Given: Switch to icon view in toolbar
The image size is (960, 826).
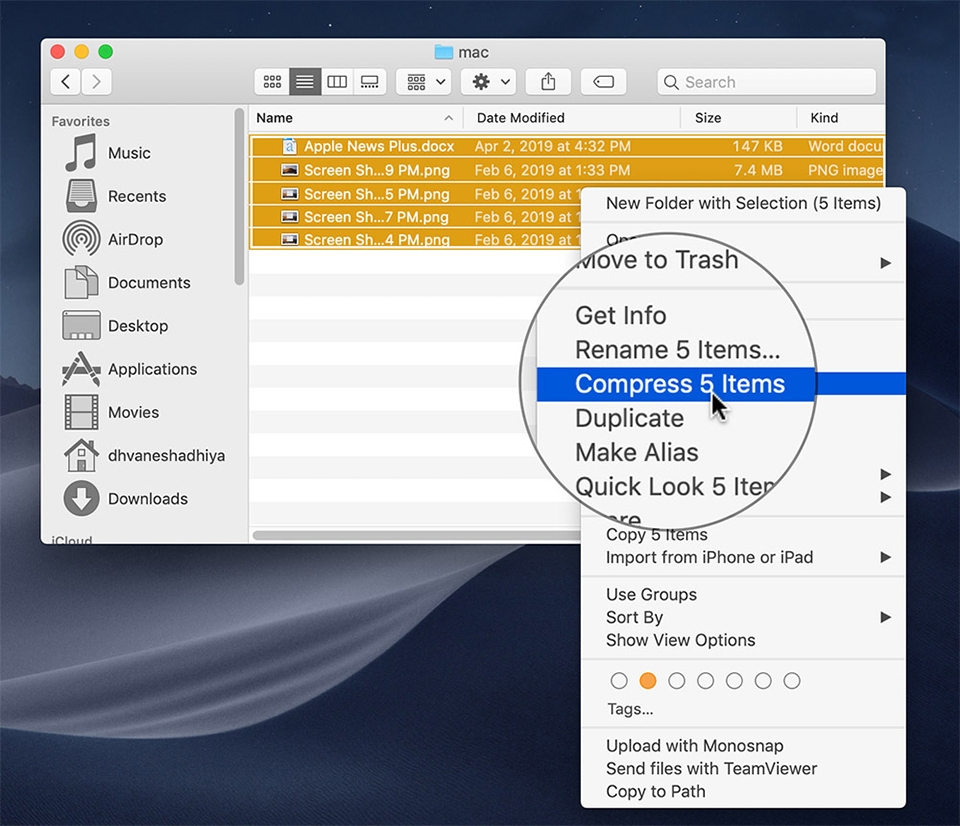Looking at the screenshot, I should tap(272, 82).
